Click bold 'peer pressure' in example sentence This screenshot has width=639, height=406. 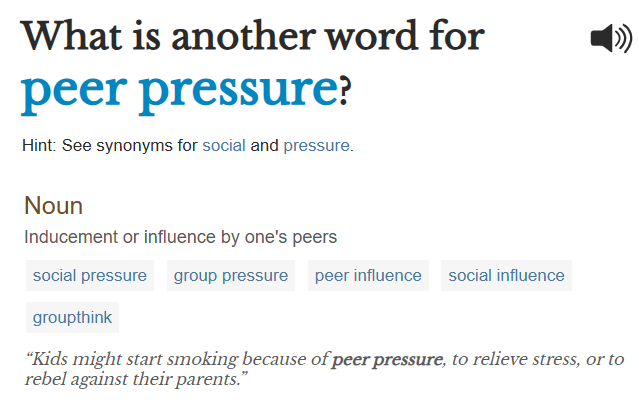click(x=387, y=359)
